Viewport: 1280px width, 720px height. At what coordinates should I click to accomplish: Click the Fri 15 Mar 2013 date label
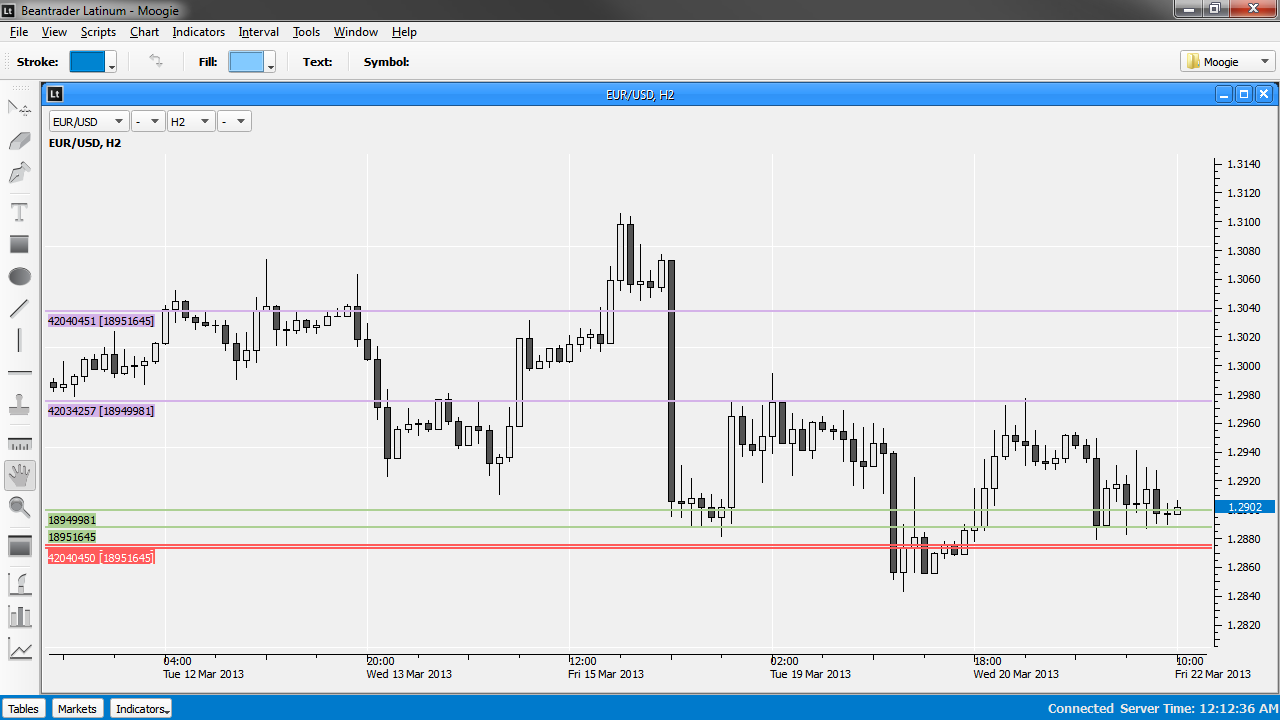(x=606, y=674)
